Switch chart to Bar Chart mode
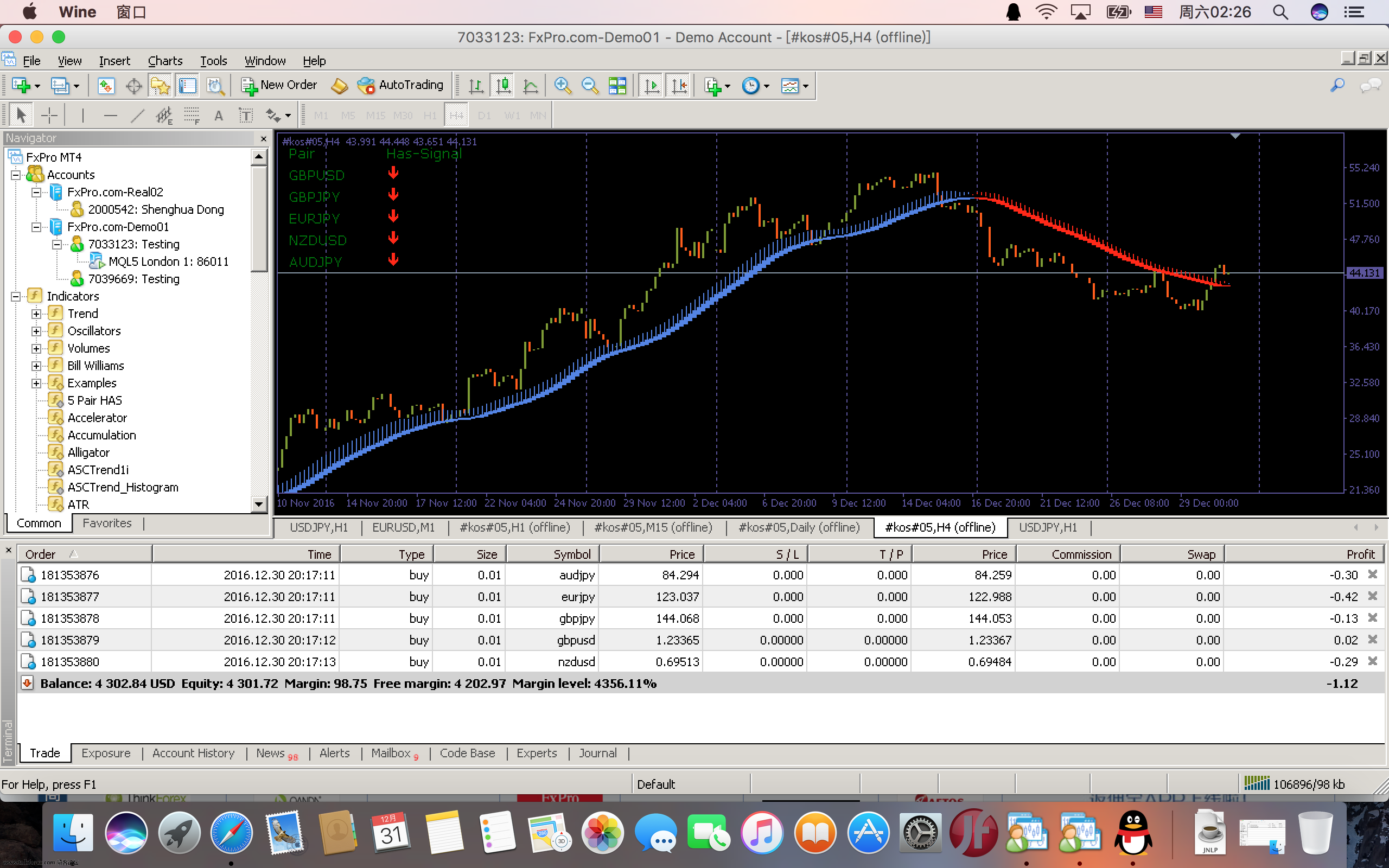Viewport: 1389px width, 868px height. [x=476, y=86]
